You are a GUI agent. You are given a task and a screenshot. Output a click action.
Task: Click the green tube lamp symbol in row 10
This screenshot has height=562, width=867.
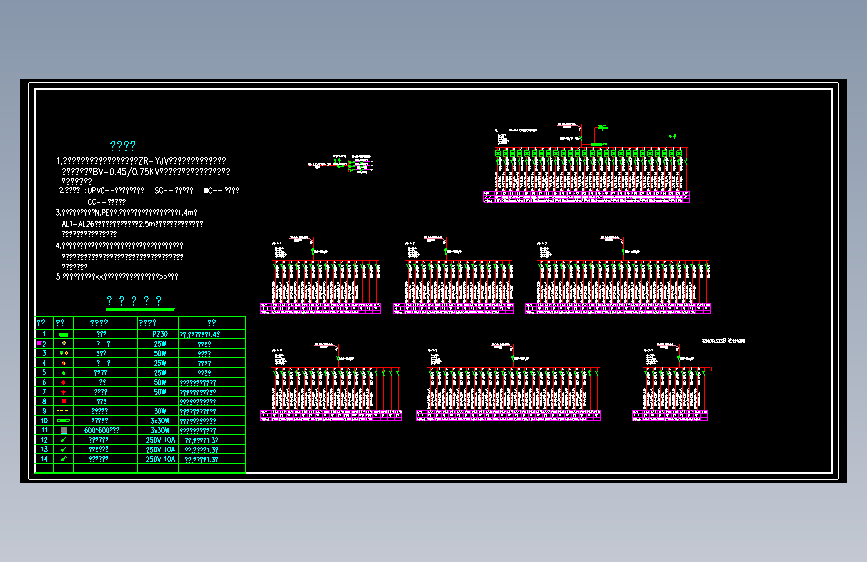pyautogui.click(x=63, y=420)
